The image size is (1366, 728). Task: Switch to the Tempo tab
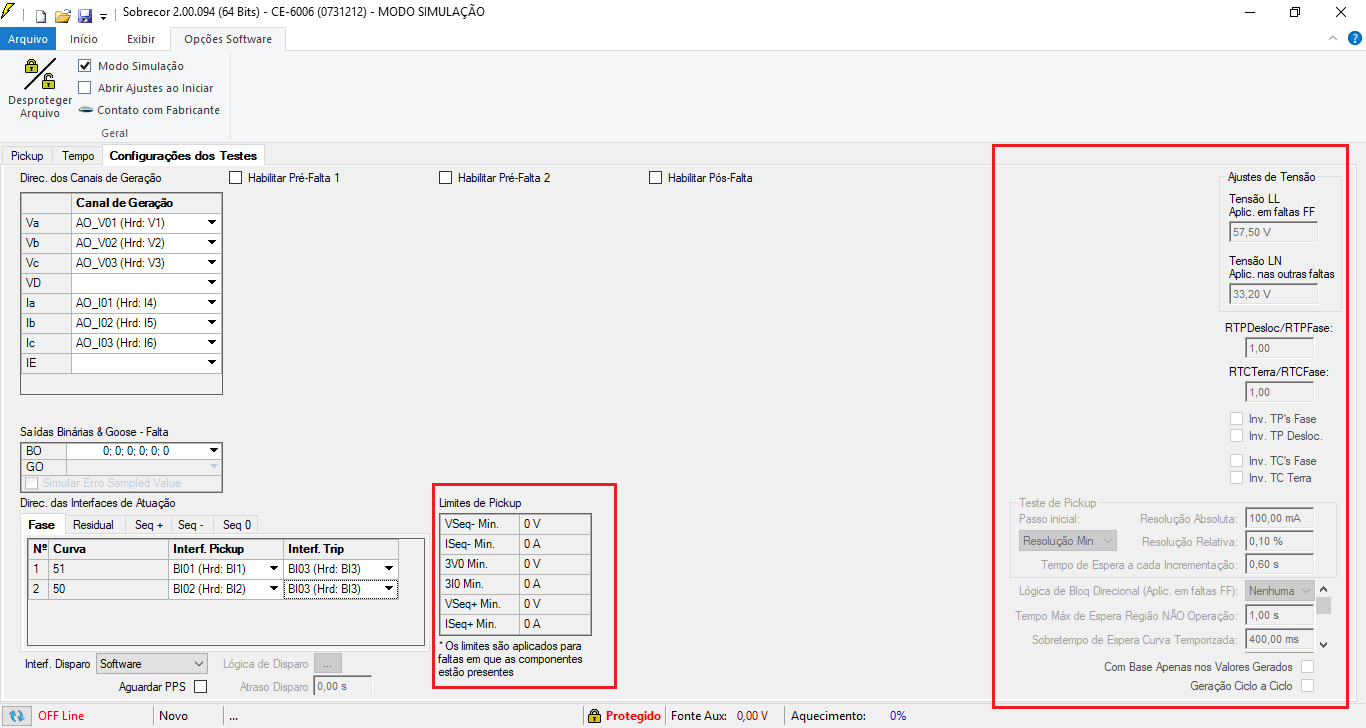78,156
